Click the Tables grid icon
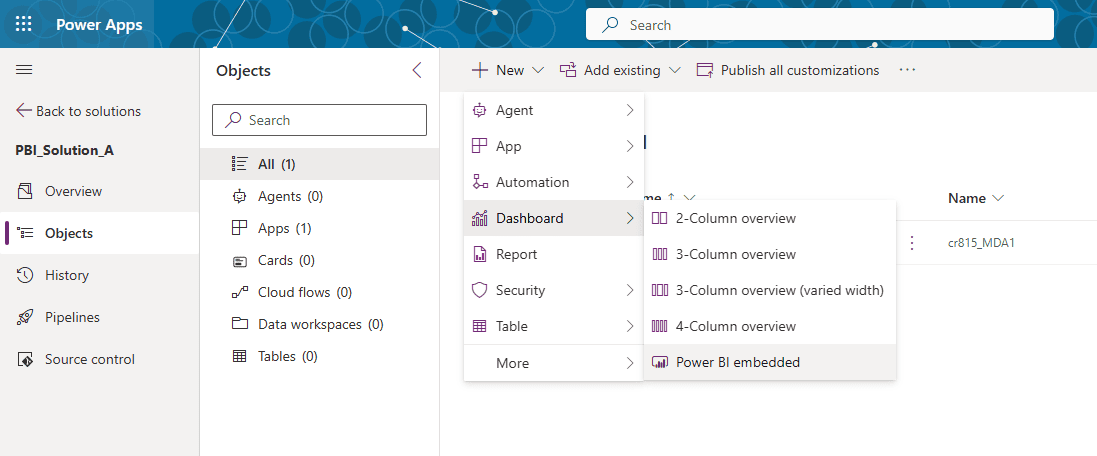The image size is (1097, 456). pos(240,356)
